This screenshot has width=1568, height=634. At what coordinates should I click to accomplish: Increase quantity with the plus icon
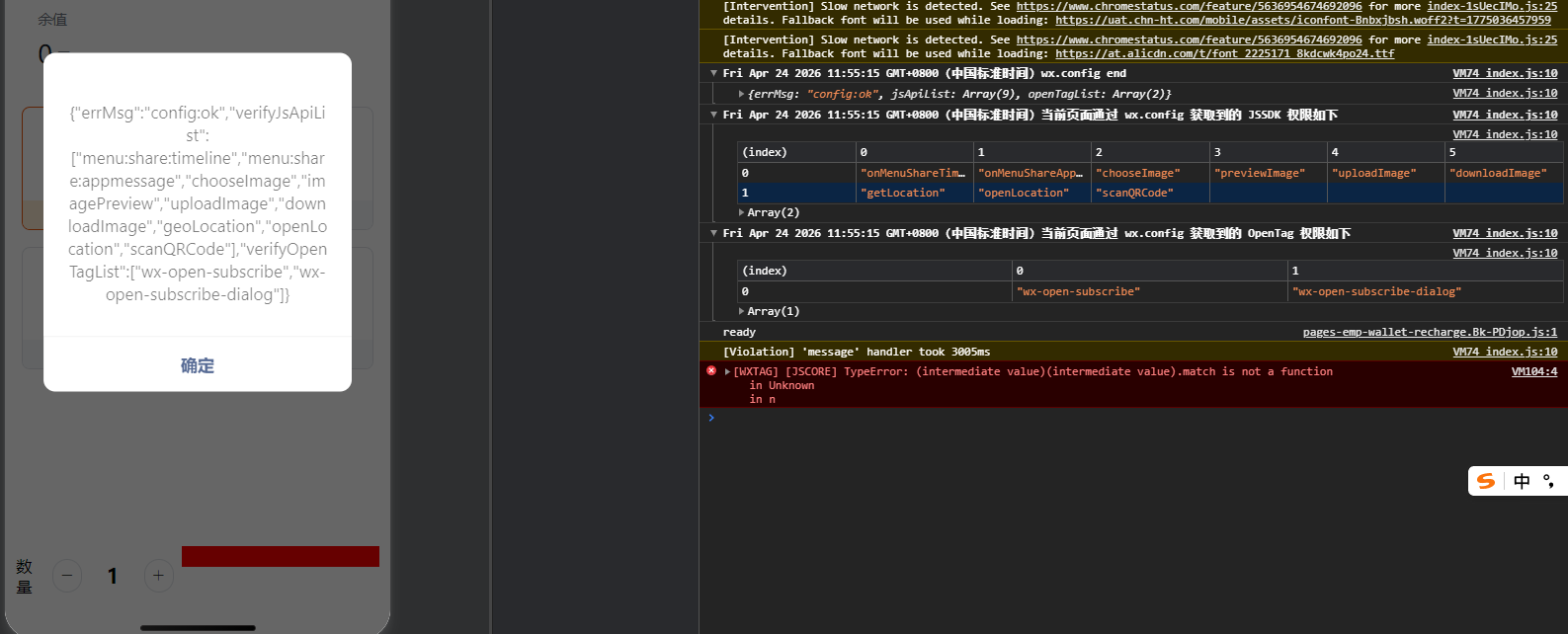[x=158, y=576]
